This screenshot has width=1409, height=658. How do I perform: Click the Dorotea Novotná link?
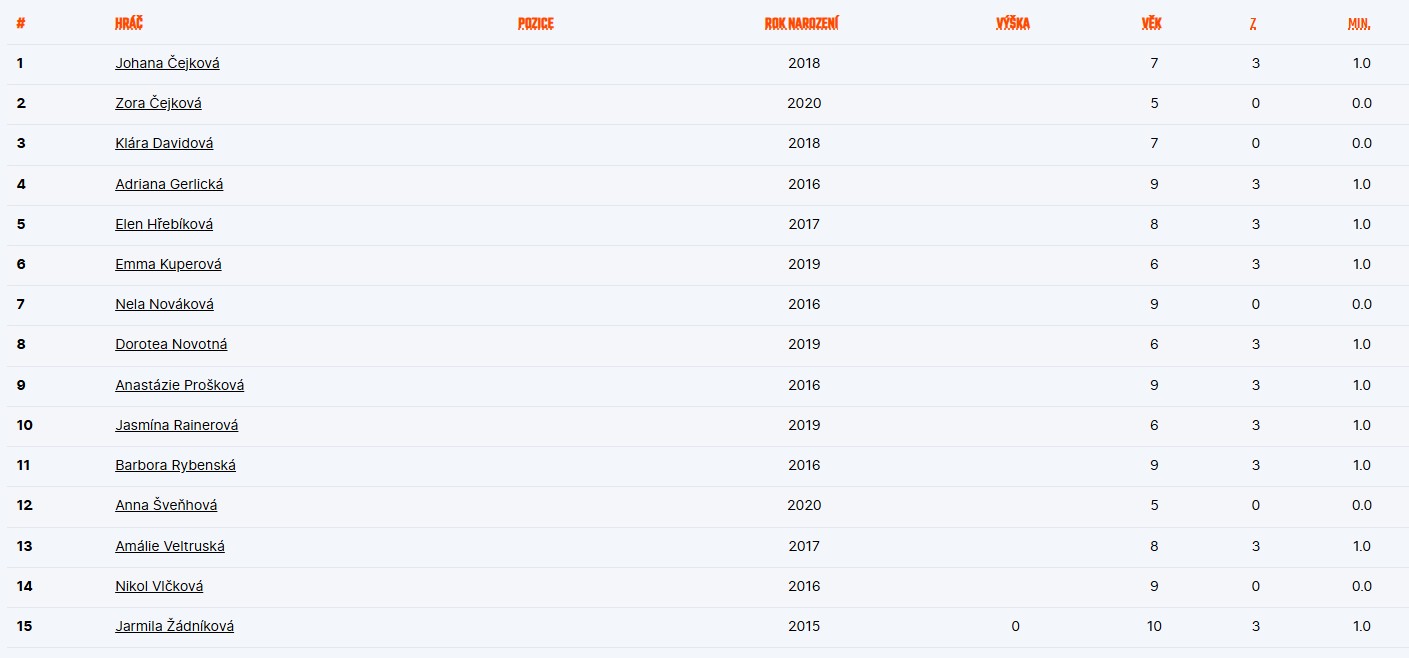(x=171, y=344)
